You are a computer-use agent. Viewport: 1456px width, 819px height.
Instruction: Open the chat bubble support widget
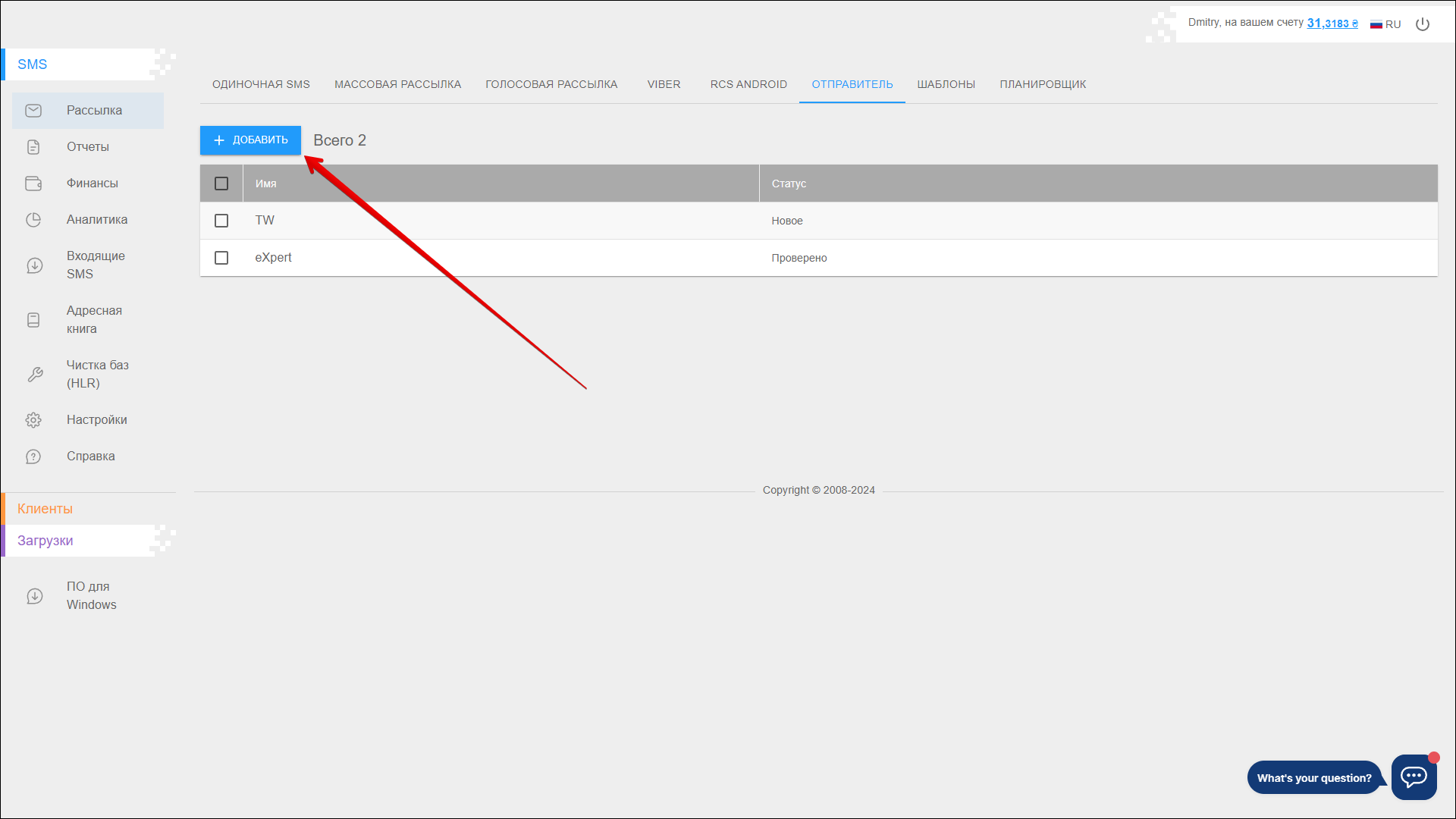pyautogui.click(x=1414, y=777)
